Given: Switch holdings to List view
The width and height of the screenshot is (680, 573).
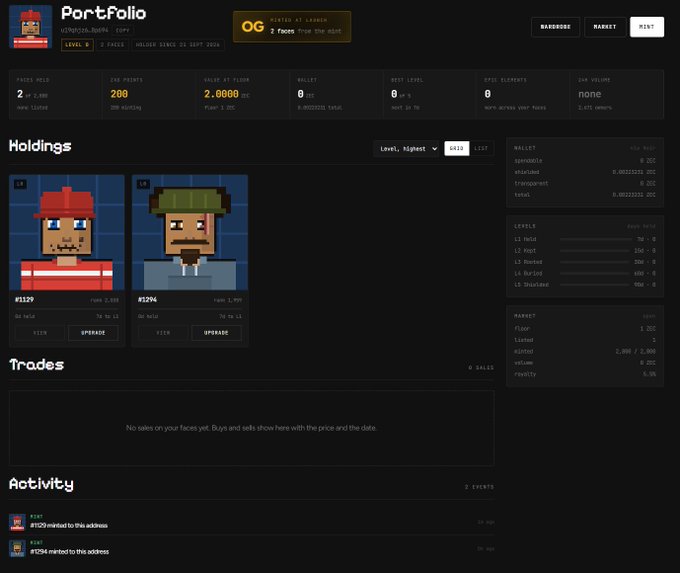Looking at the screenshot, I should (x=481, y=148).
